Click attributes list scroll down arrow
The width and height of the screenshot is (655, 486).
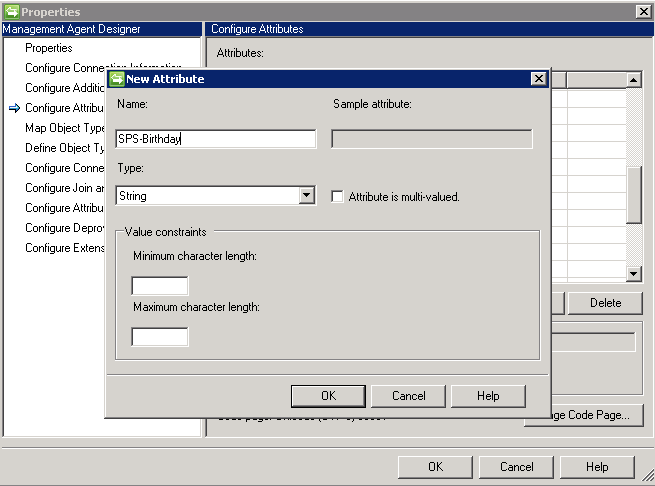634,274
